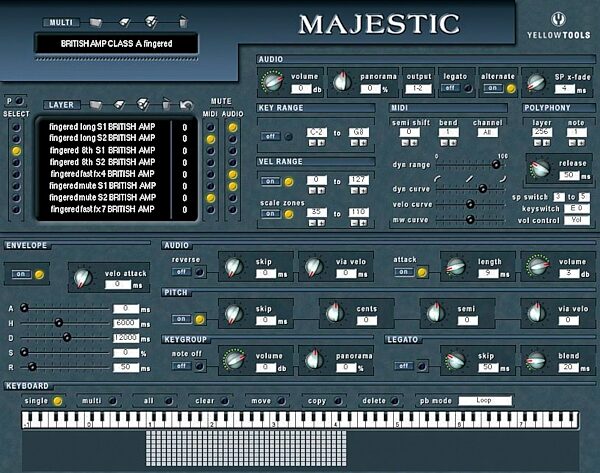600x473 pixels.
Task: Open the LAYER load folder icon
Action: [x=96, y=104]
